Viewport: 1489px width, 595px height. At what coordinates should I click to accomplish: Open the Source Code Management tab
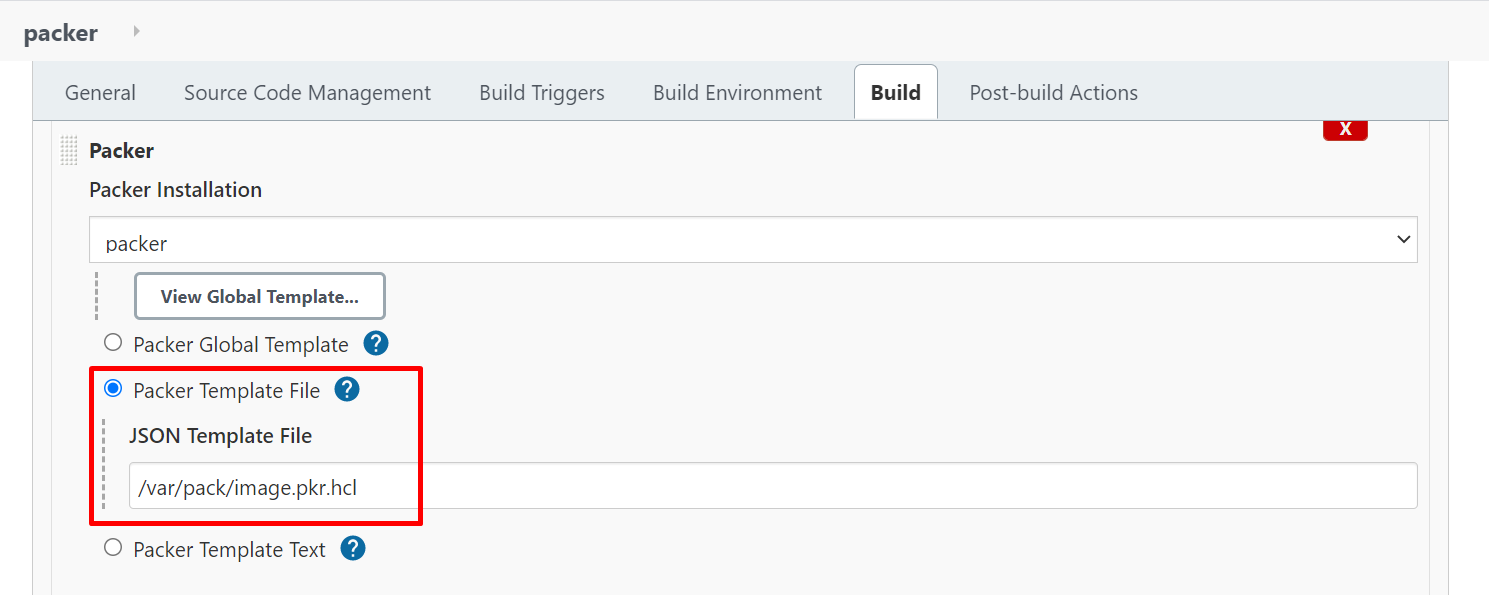307,93
